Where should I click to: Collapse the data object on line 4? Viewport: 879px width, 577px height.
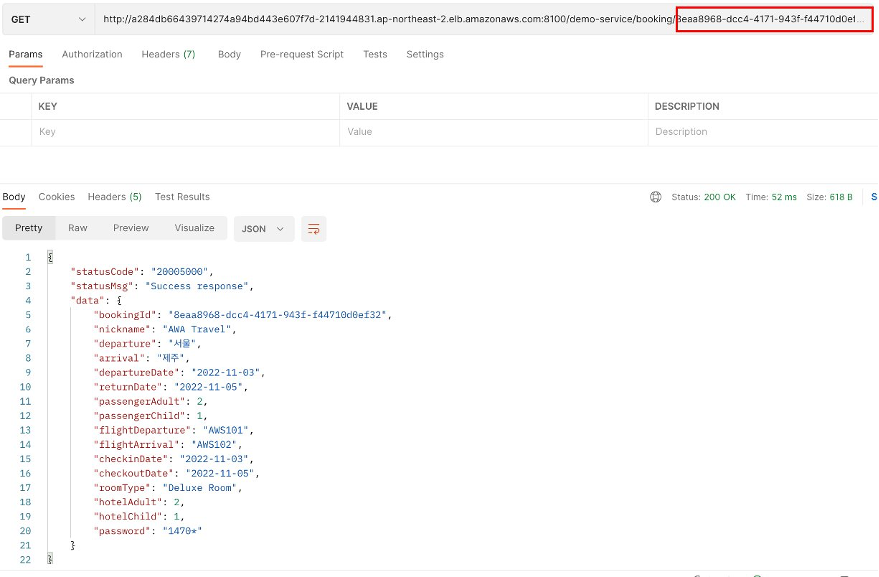(x=119, y=301)
